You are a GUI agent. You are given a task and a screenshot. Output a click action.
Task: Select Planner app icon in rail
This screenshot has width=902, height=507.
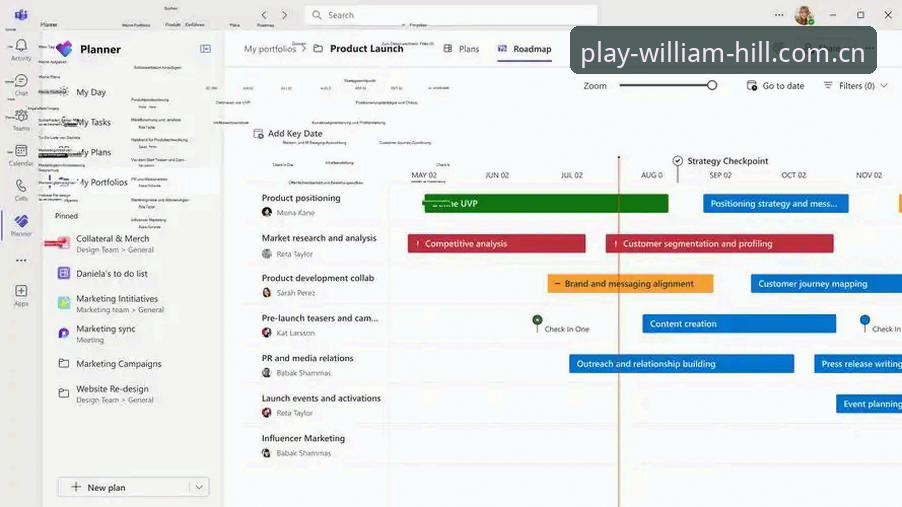pyautogui.click(x=21, y=225)
